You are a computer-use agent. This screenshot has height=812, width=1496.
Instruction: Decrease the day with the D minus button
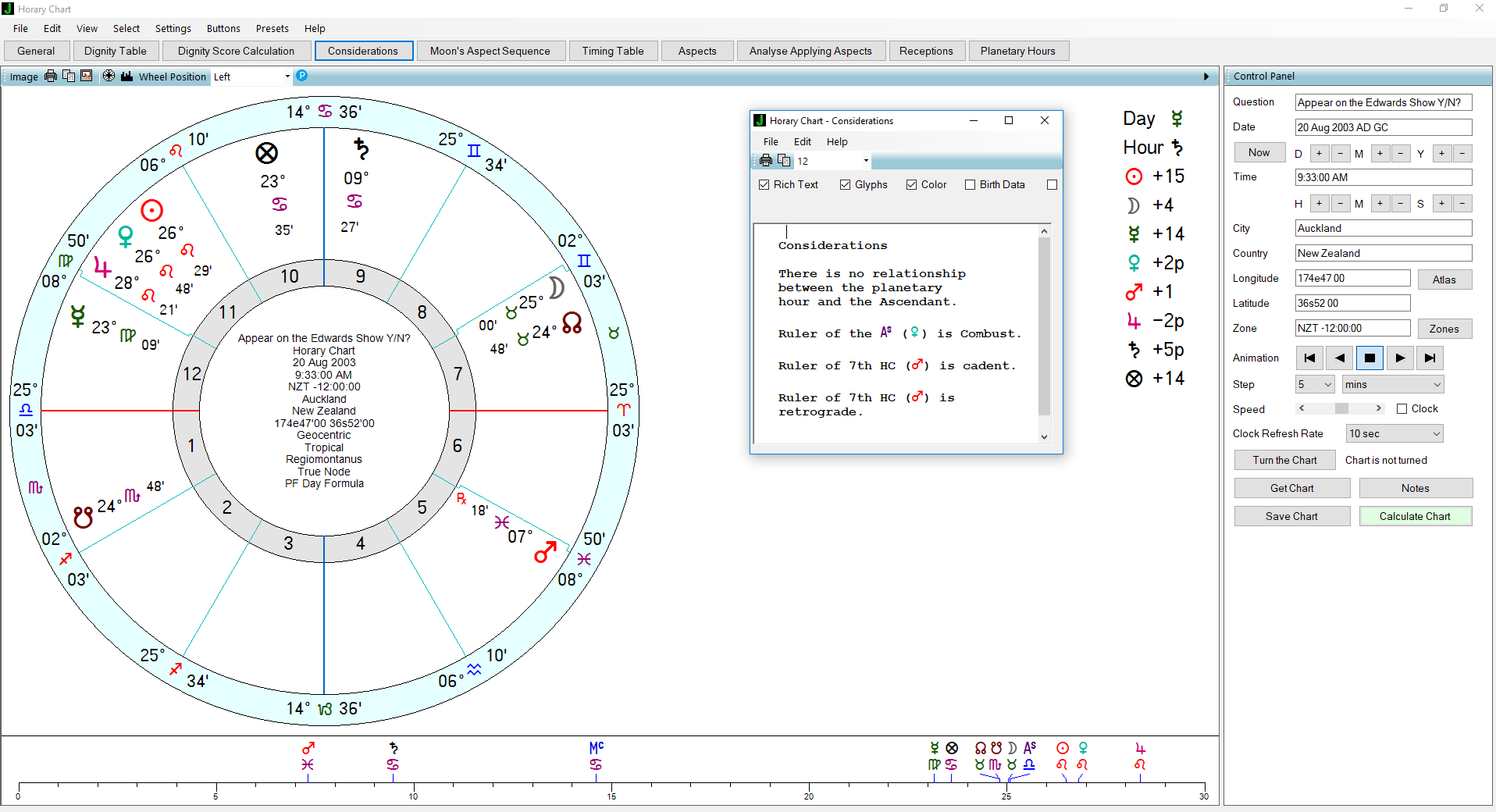(x=1340, y=153)
